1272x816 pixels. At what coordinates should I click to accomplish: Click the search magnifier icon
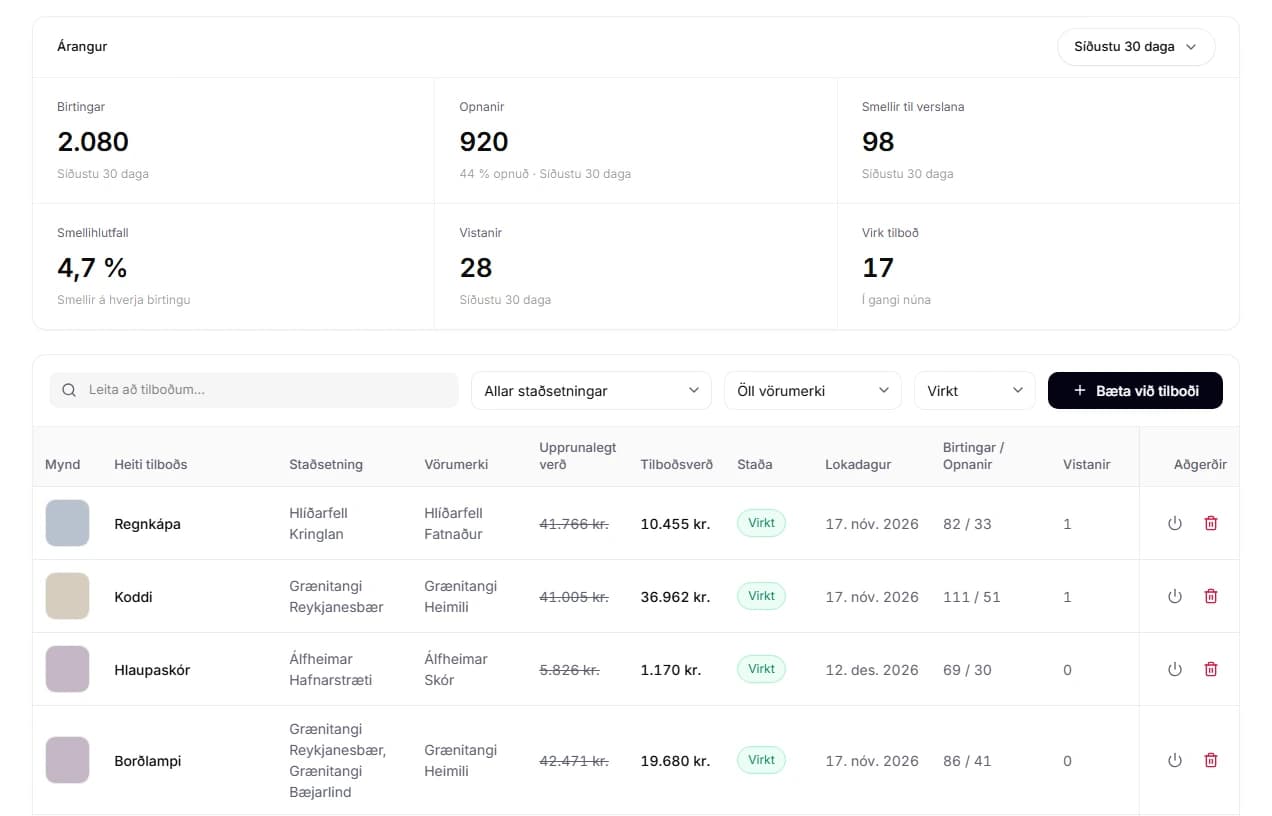[x=69, y=390]
